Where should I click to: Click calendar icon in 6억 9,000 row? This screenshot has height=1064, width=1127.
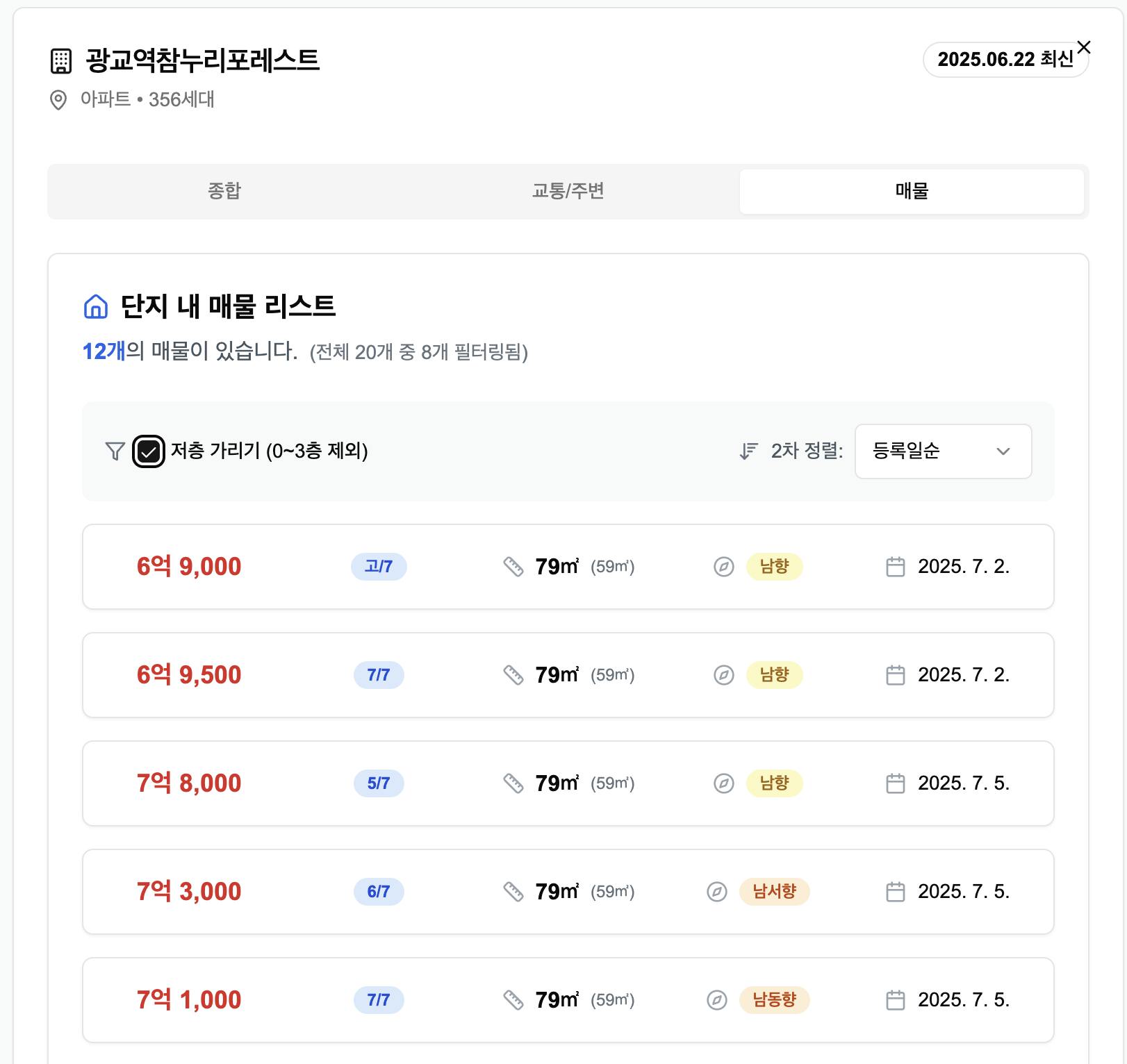(x=896, y=567)
